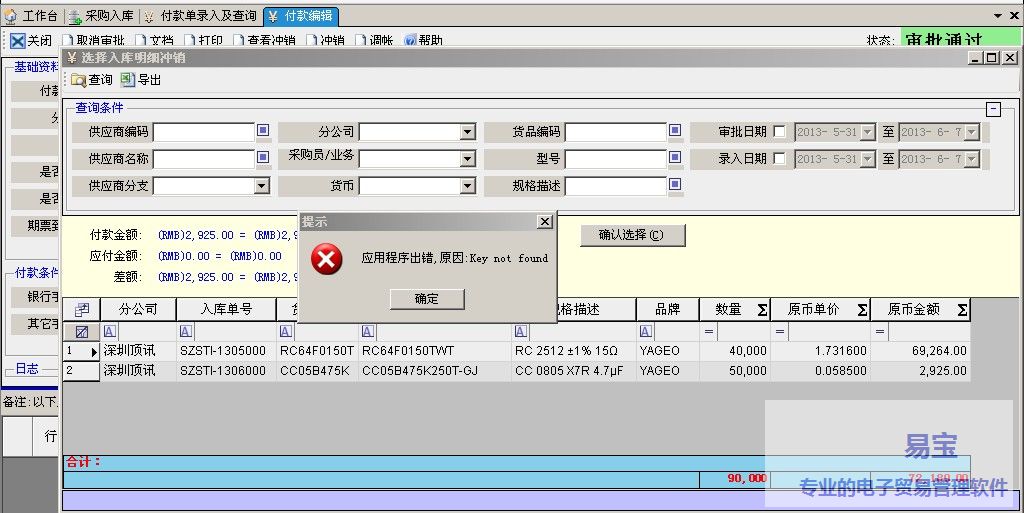1024x513 pixels.
Task: Open lookup button beside 货品编码 field
Action: pyautogui.click(x=675, y=131)
